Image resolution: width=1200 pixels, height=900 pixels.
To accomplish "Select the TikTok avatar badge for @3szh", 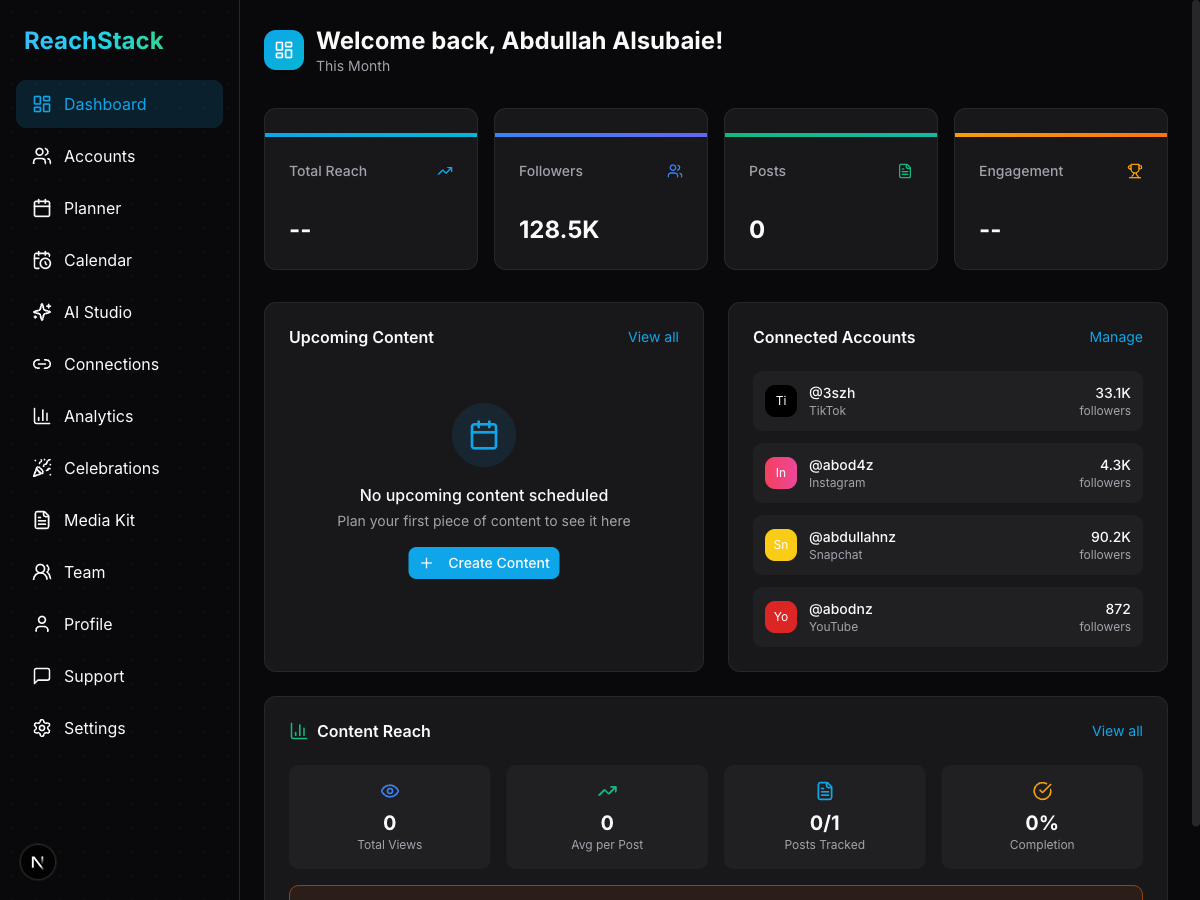I will click(781, 401).
